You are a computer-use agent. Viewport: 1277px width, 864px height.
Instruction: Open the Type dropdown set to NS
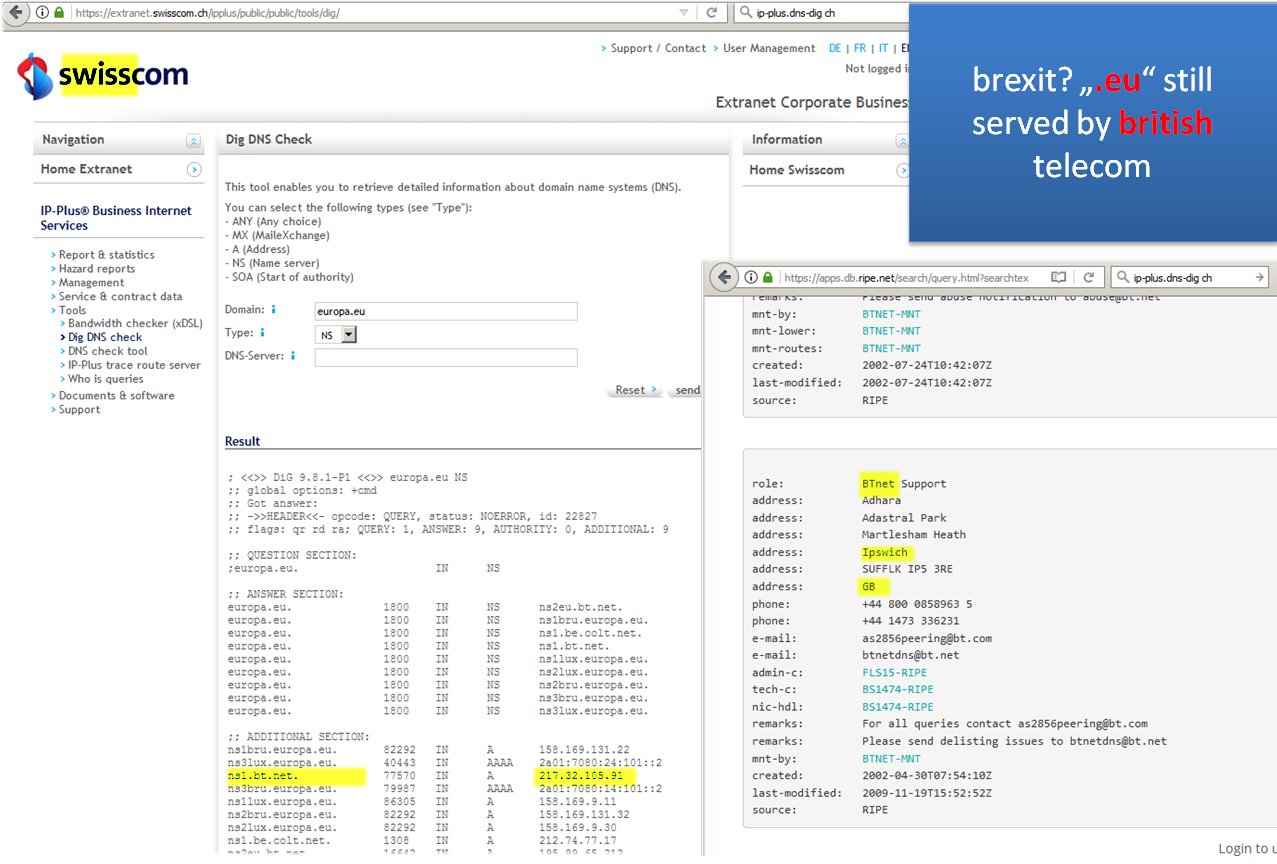[336, 335]
